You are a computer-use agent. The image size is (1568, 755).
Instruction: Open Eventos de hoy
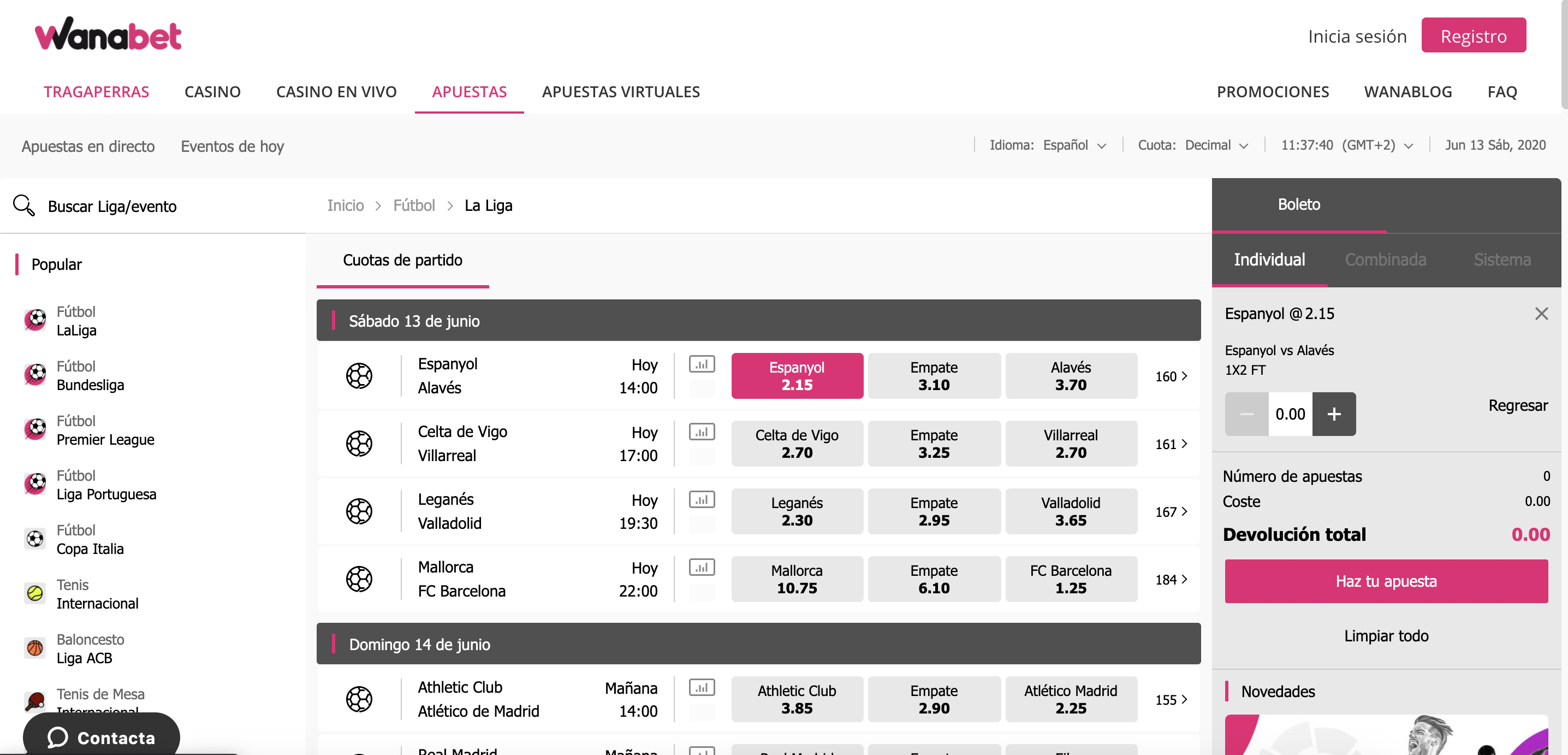[233, 146]
